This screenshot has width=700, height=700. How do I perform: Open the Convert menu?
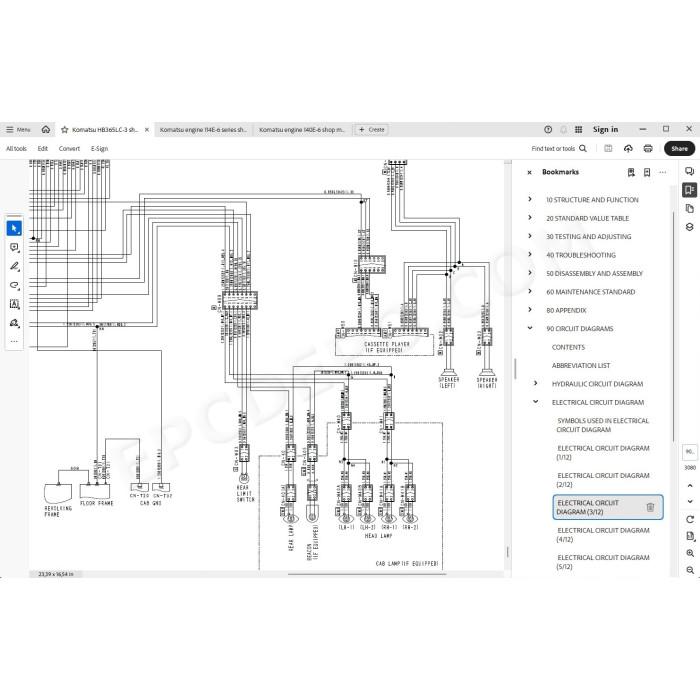(69, 149)
